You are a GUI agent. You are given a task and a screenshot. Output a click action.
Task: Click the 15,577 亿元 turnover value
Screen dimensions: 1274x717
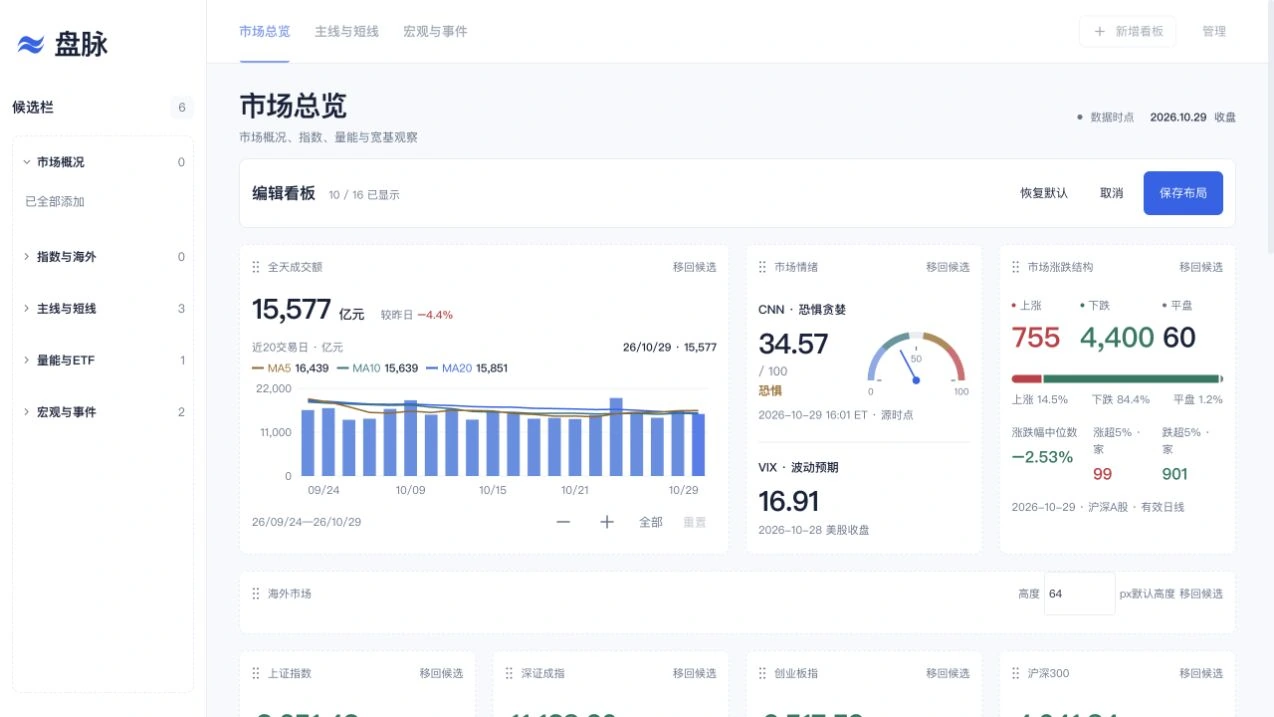point(308,310)
